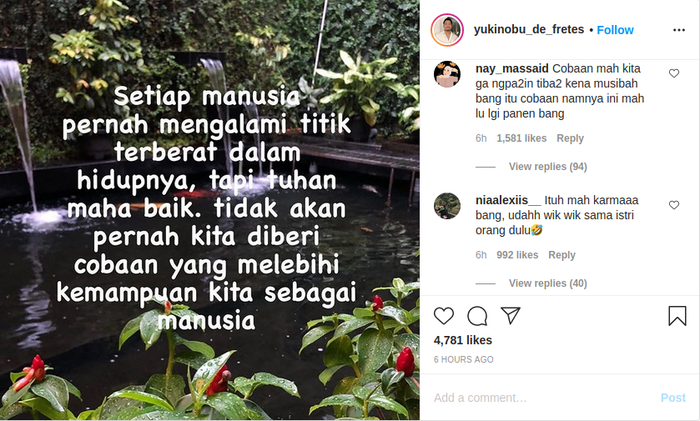Image resolution: width=700 pixels, height=421 pixels.
Task: Open the yukinobu_de_fretes username link
Action: tap(529, 29)
